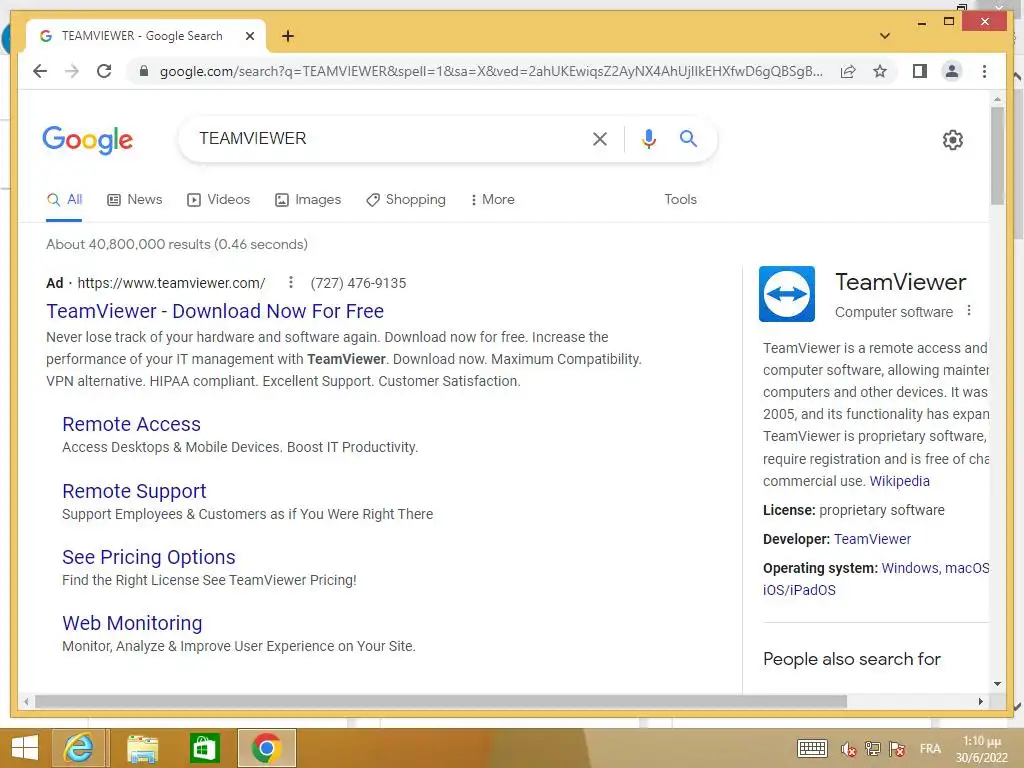Start voice search with microphone icon
The image size is (1024, 768).
648,138
